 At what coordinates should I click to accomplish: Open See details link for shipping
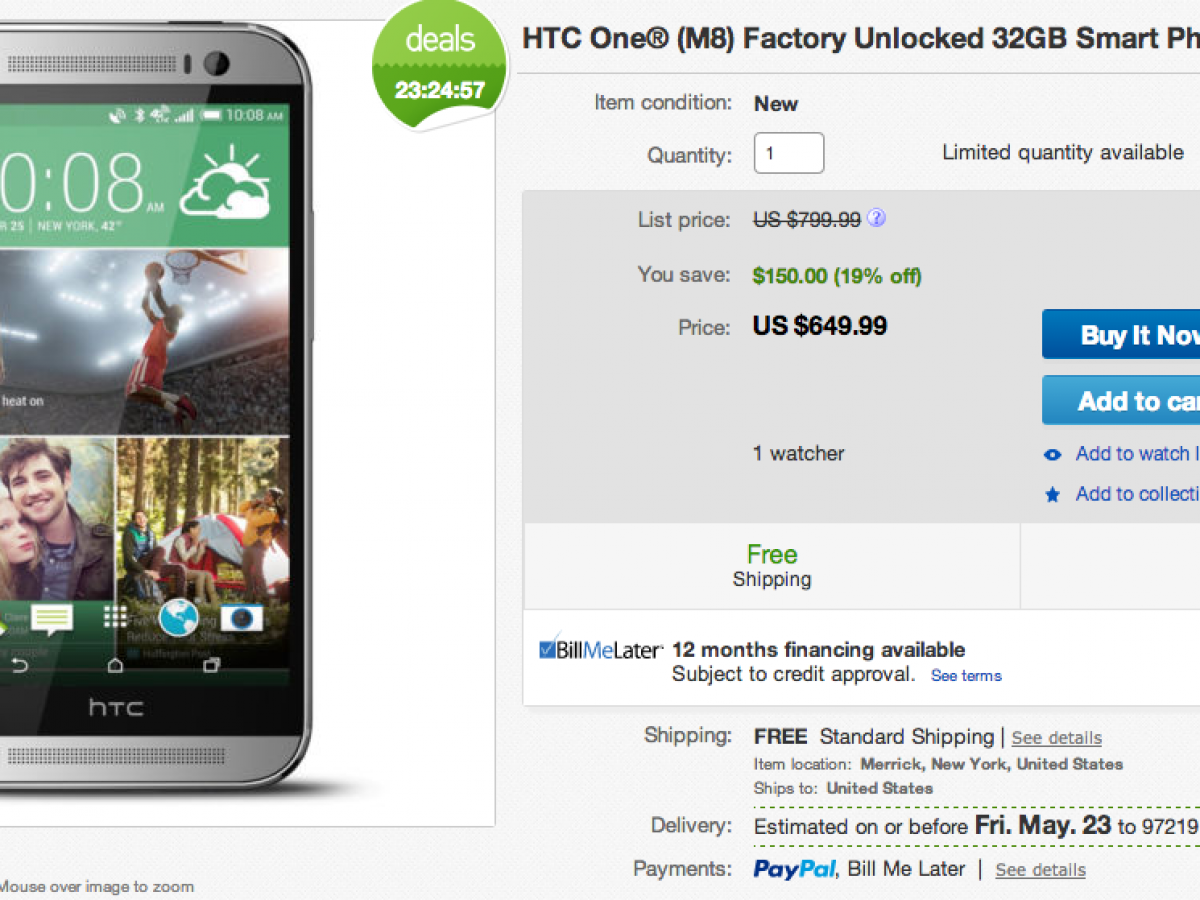(1056, 738)
